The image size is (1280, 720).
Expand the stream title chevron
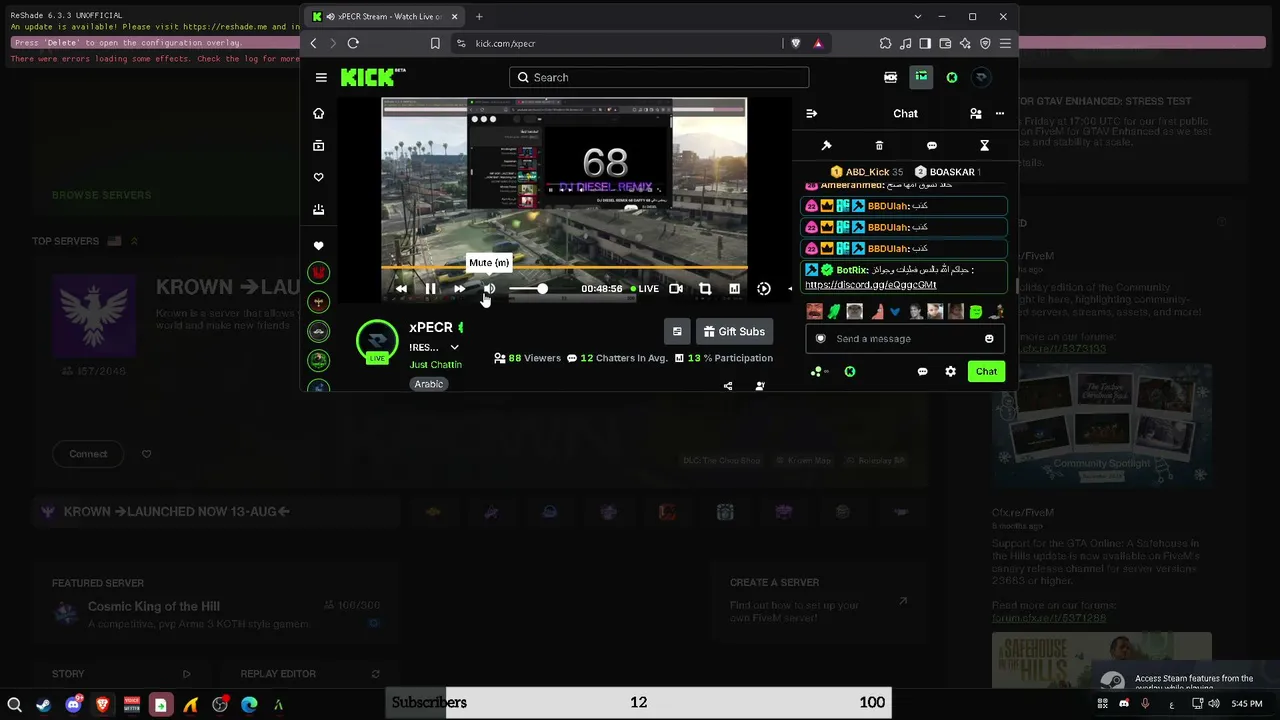click(x=454, y=348)
